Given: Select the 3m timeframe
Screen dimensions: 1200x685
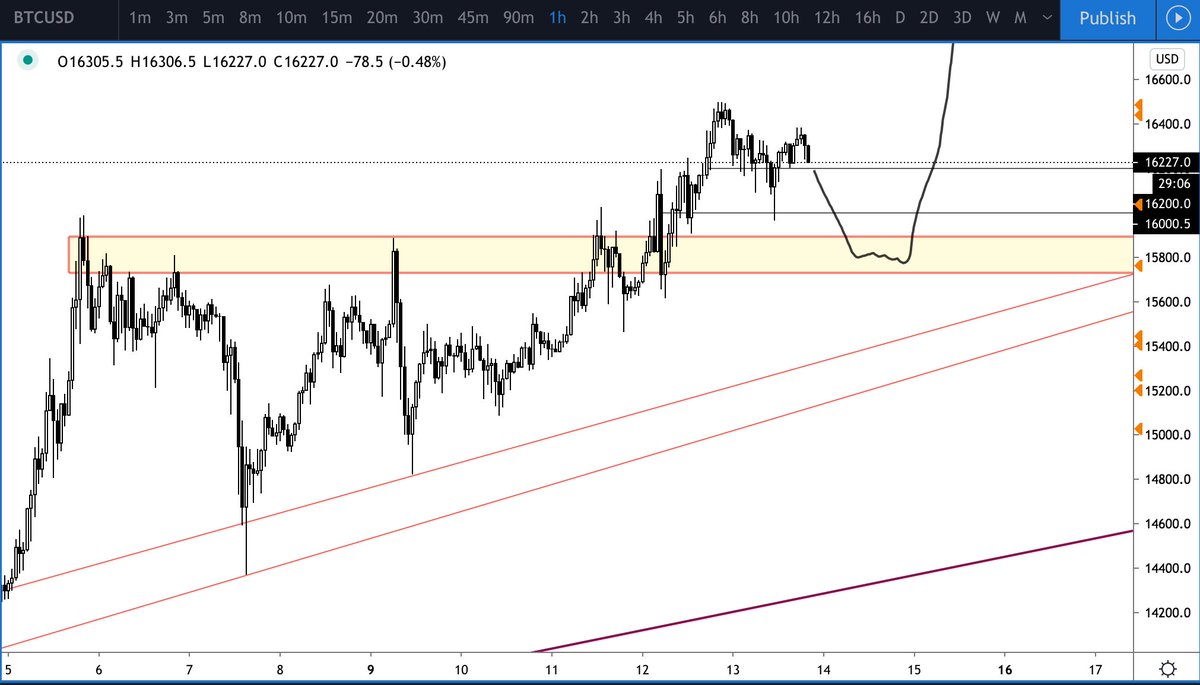Looking at the screenshot, I should click(x=176, y=18).
